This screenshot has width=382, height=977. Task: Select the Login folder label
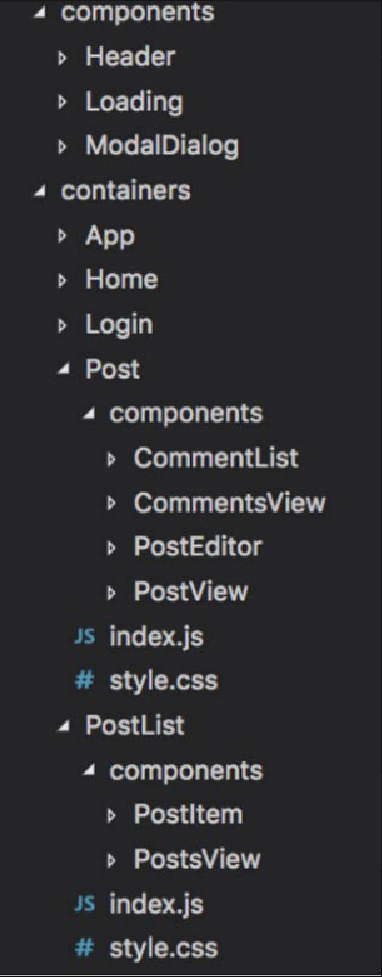(118, 325)
